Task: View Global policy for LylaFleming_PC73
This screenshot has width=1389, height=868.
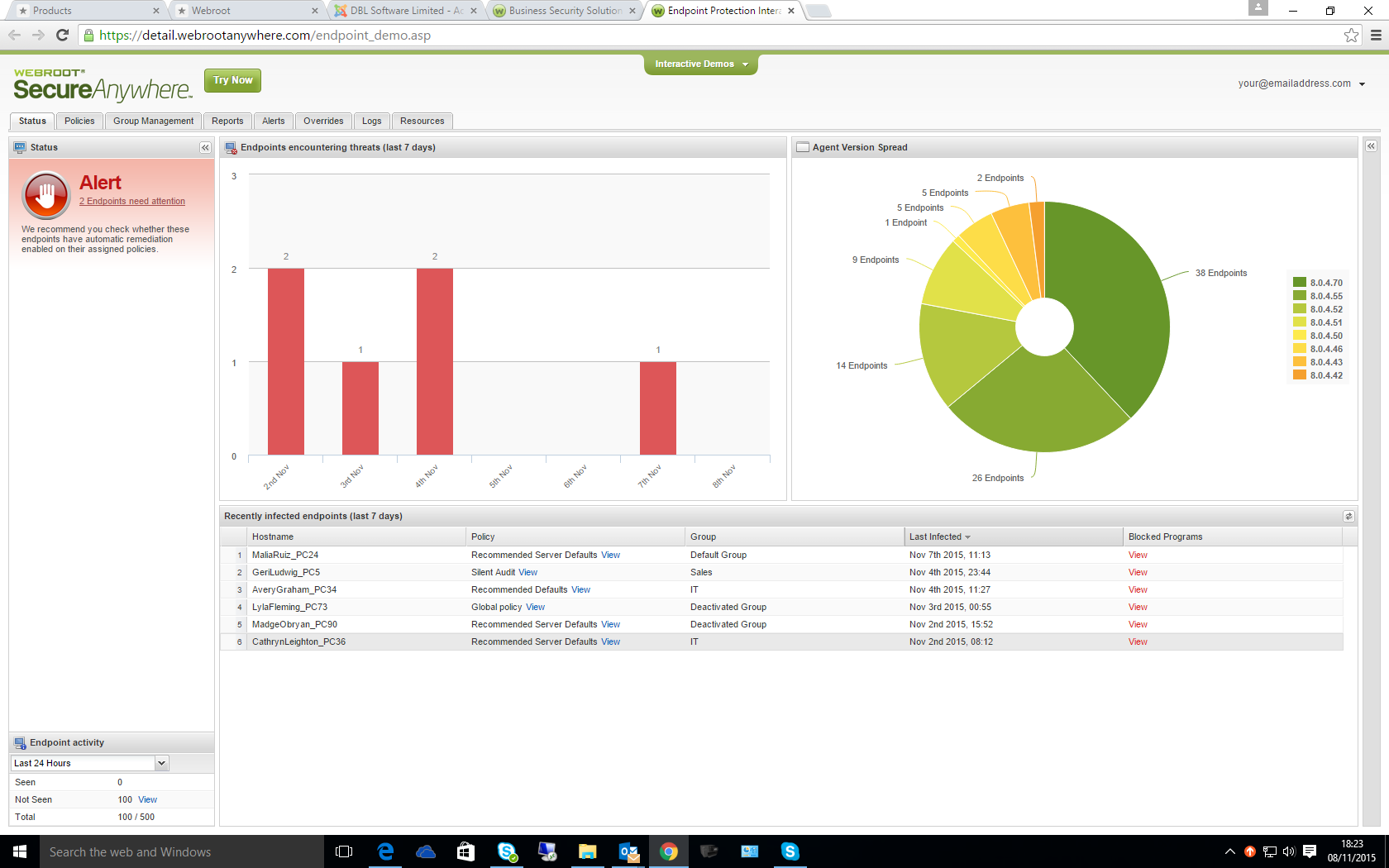Action: (535, 607)
